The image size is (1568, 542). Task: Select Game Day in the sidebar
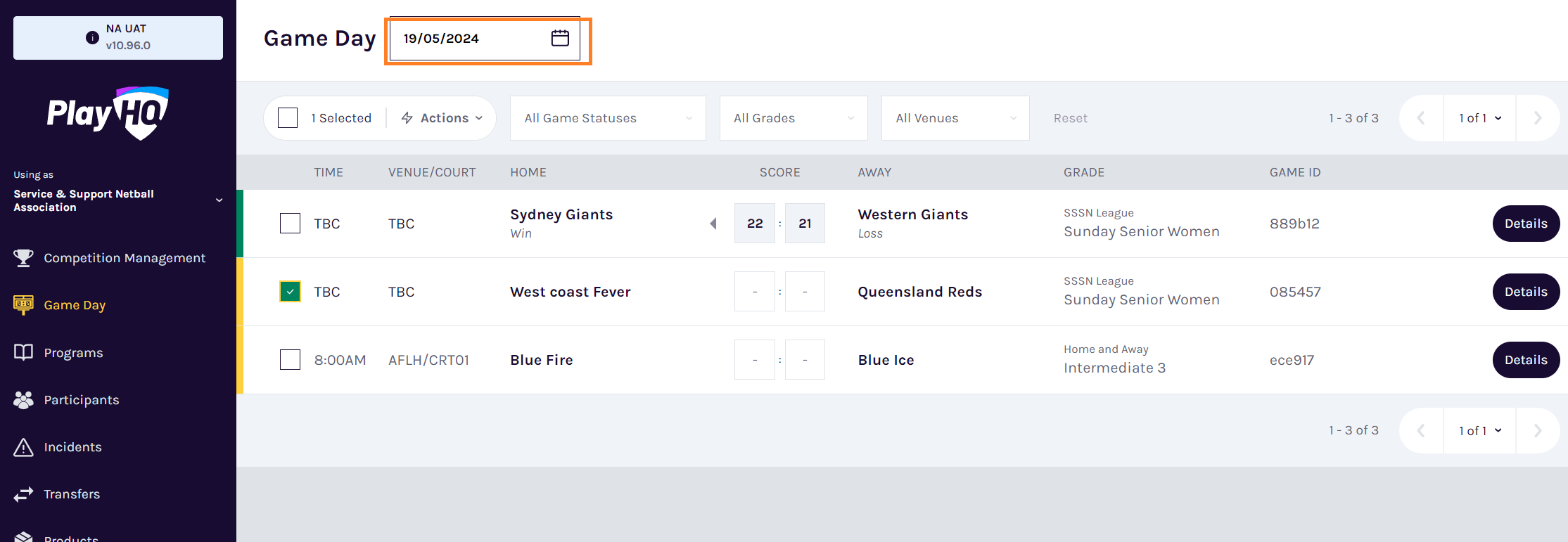click(74, 305)
